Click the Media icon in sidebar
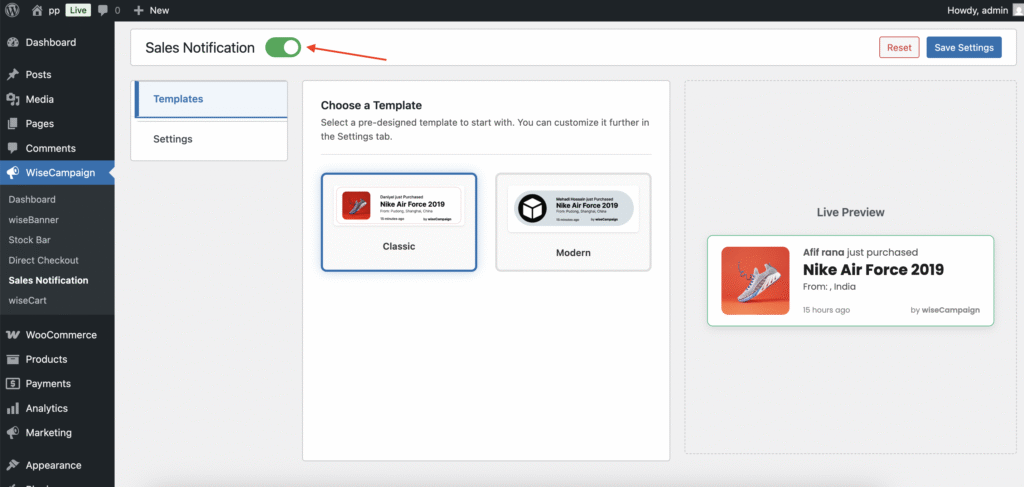 pos(12,99)
